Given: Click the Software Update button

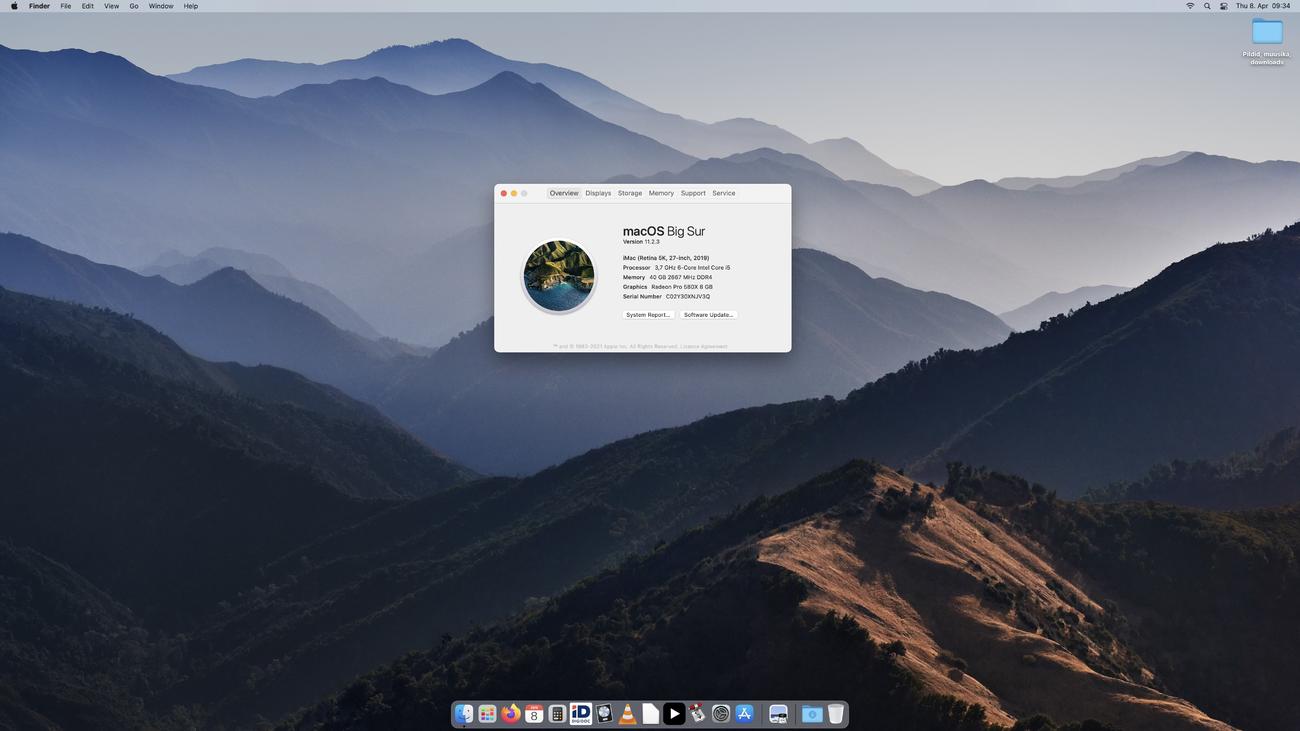Looking at the screenshot, I should pyautogui.click(x=708, y=315).
